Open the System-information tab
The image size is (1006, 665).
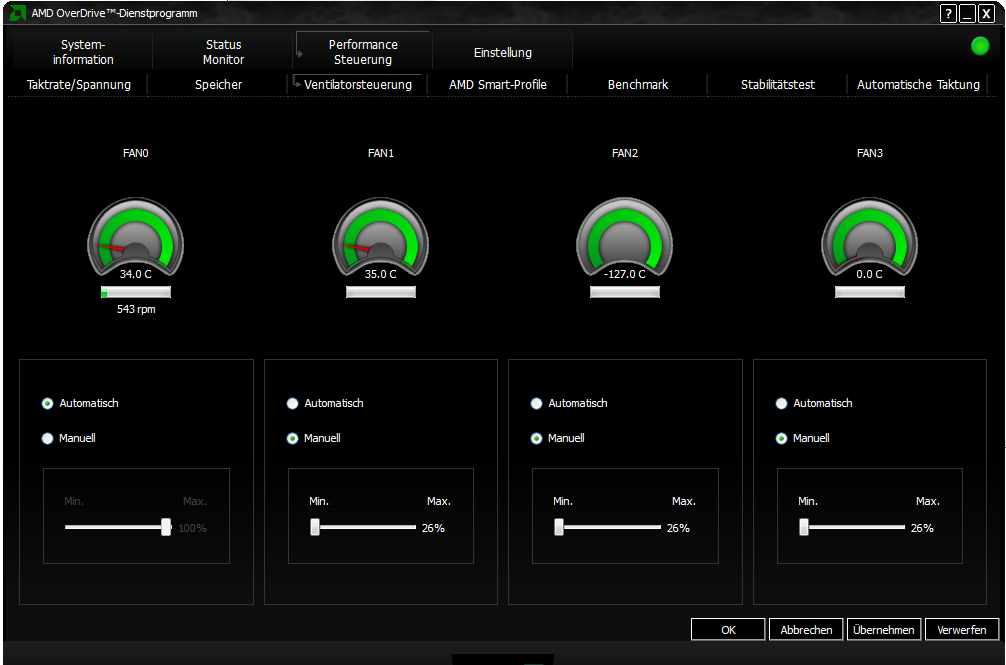point(83,52)
